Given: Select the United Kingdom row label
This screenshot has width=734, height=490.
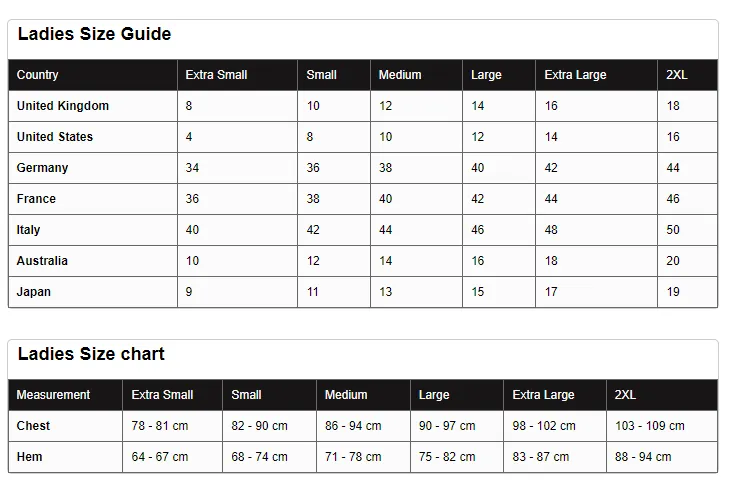Looking at the screenshot, I should [63, 106].
